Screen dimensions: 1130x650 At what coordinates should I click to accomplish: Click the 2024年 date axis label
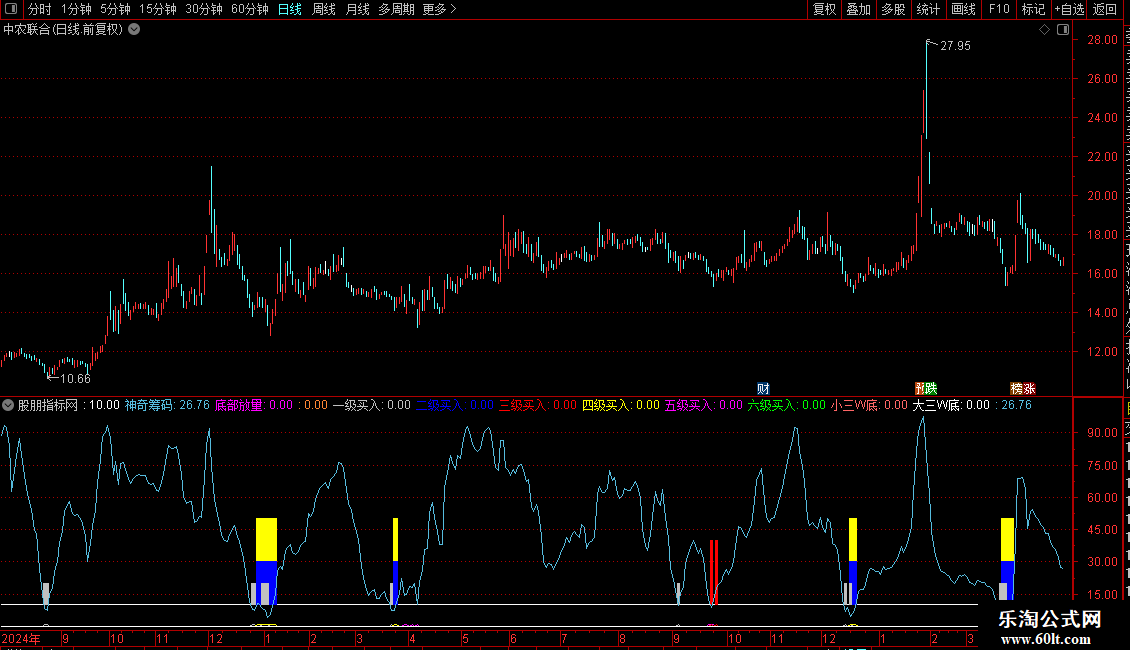21,638
